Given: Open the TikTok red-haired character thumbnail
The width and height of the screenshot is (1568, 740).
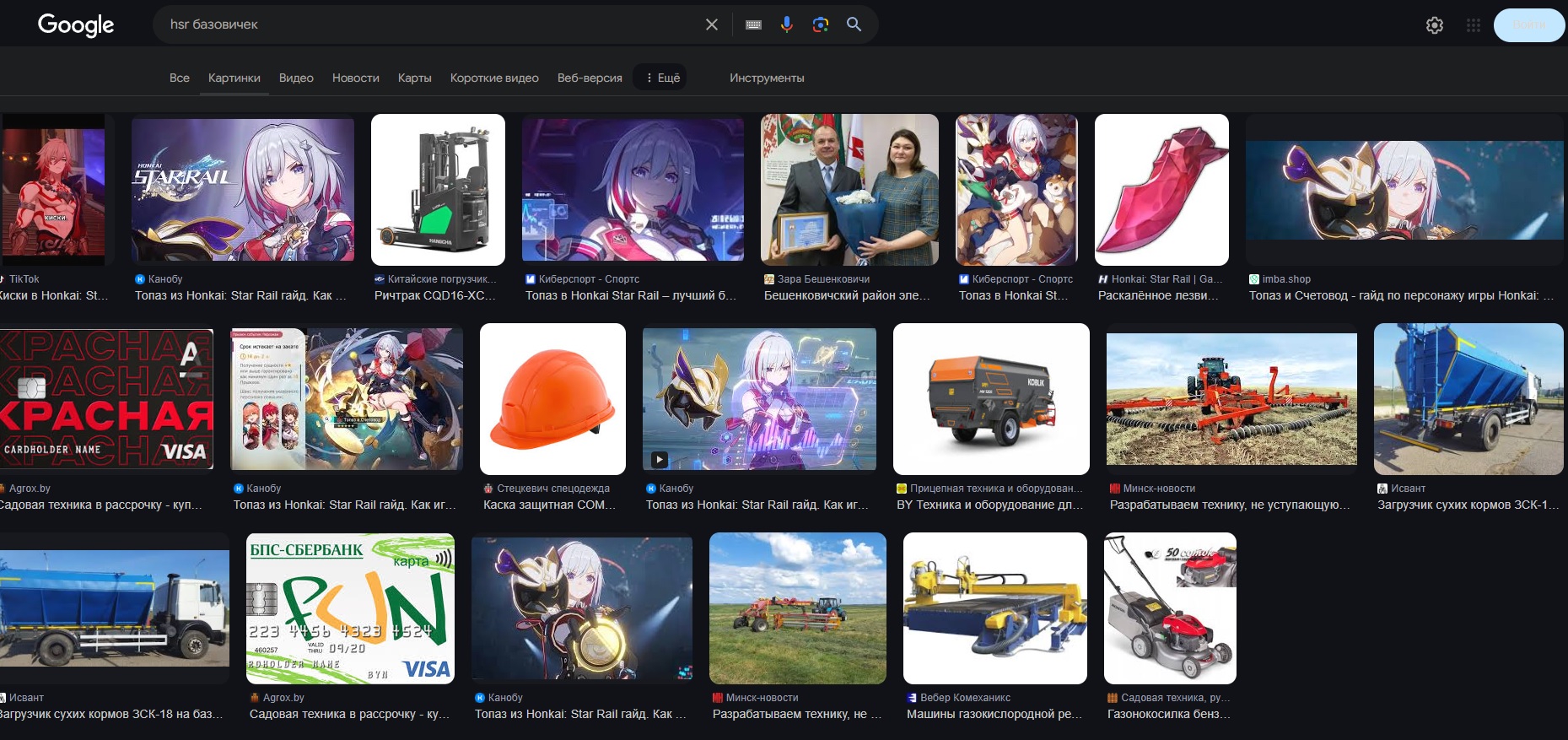Looking at the screenshot, I should coord(53,191).
